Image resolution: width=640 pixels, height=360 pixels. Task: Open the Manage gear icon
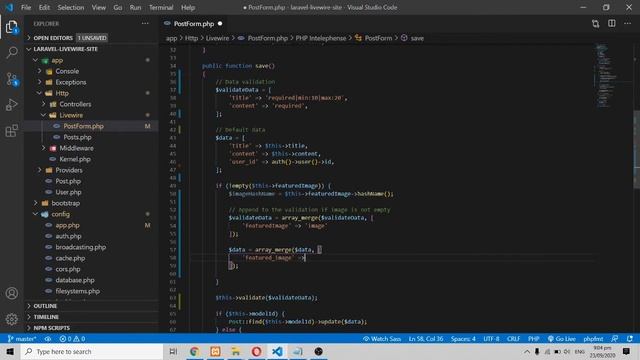[x=12, y=319]
